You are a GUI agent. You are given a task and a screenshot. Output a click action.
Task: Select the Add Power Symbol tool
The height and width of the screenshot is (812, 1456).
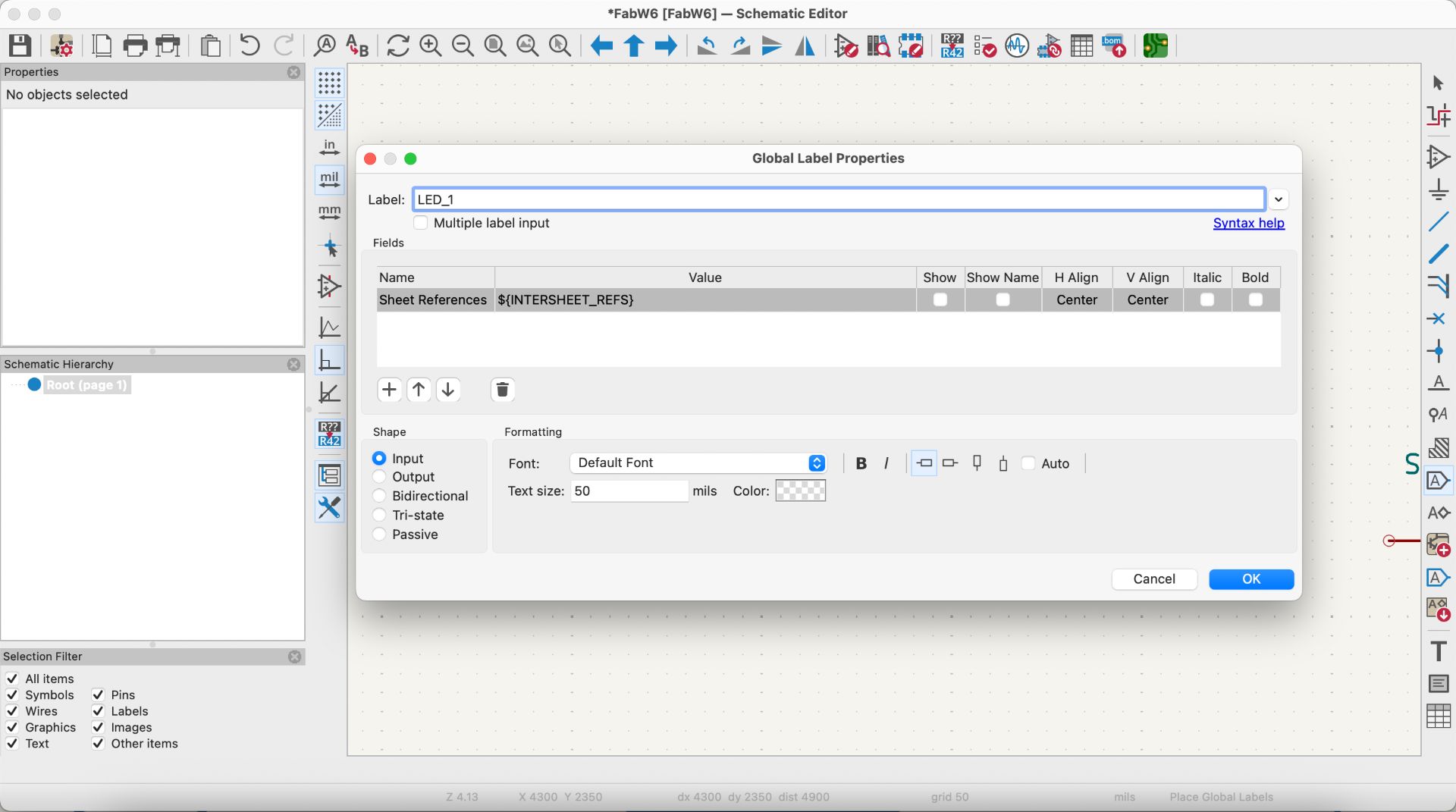(1438, 188)
